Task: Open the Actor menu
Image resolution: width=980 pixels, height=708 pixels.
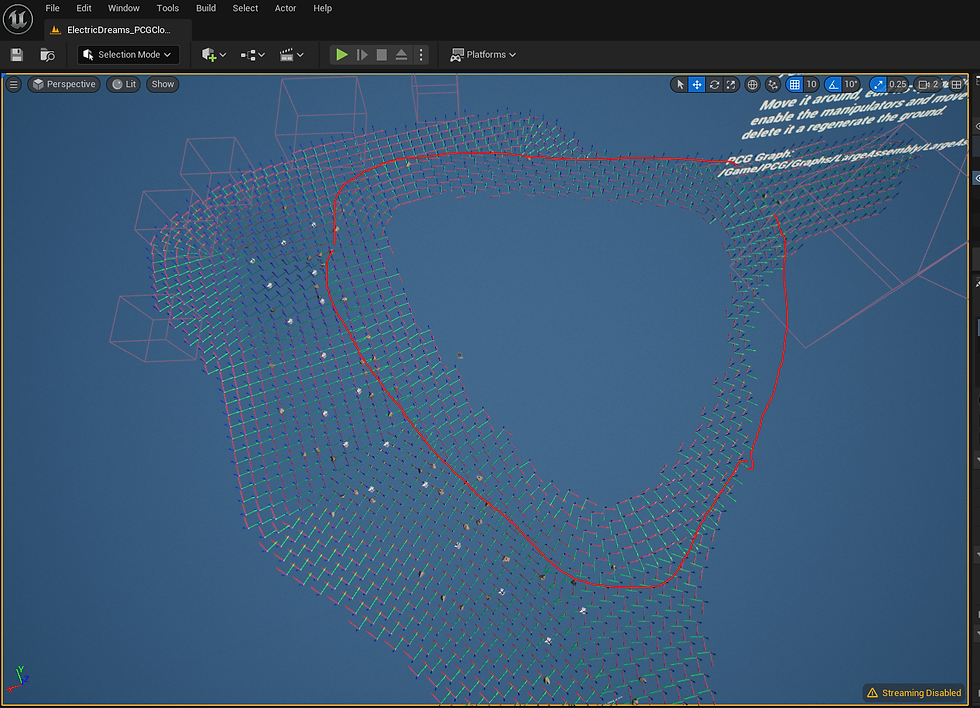Action: [285, 8]
